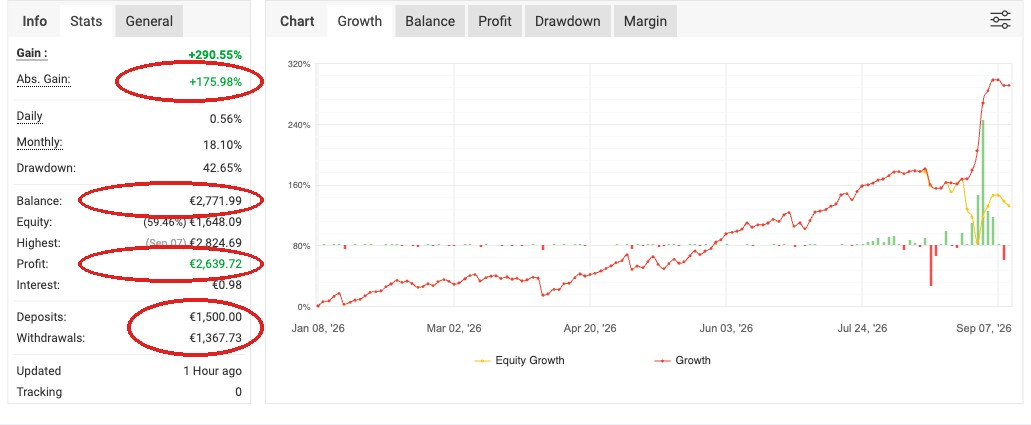Screen dimensions: 1031x425
Task: Click the Jun 03, '26 axis date
Action: tap(726, 328)
